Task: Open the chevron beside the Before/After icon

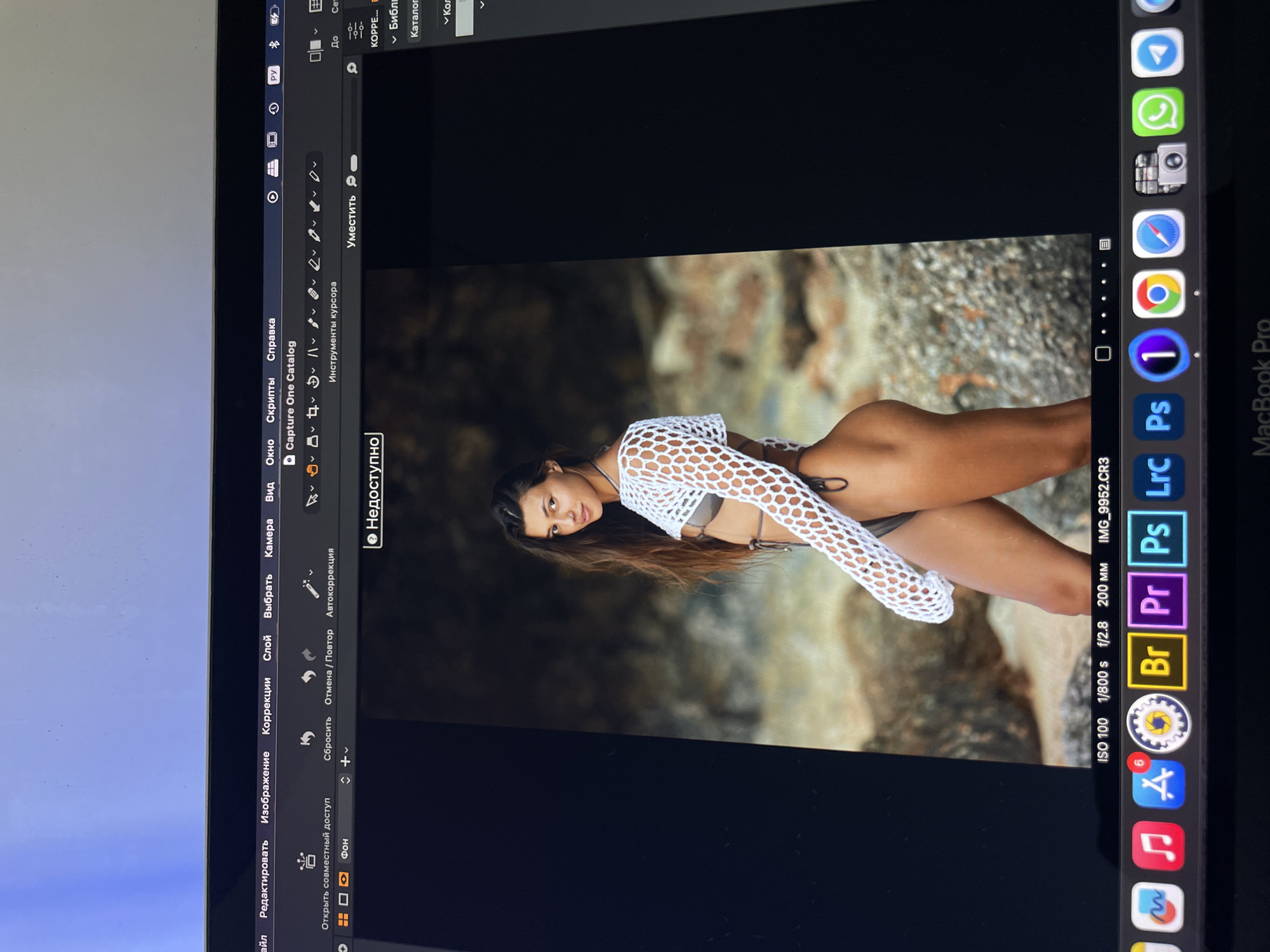Action: click(x=316, y=30)
